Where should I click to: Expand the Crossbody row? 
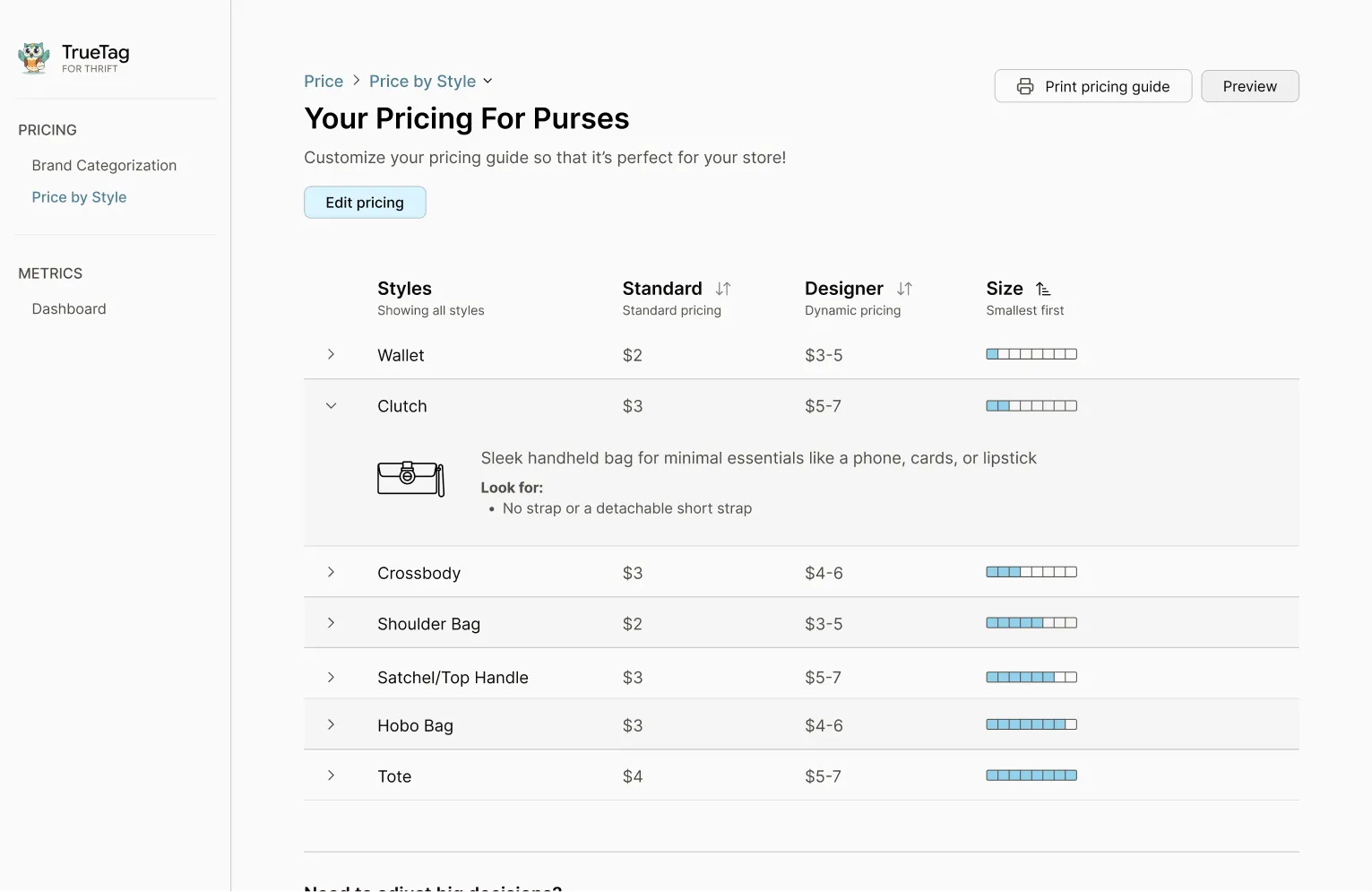pyautogui.click(x=331, y=572)
